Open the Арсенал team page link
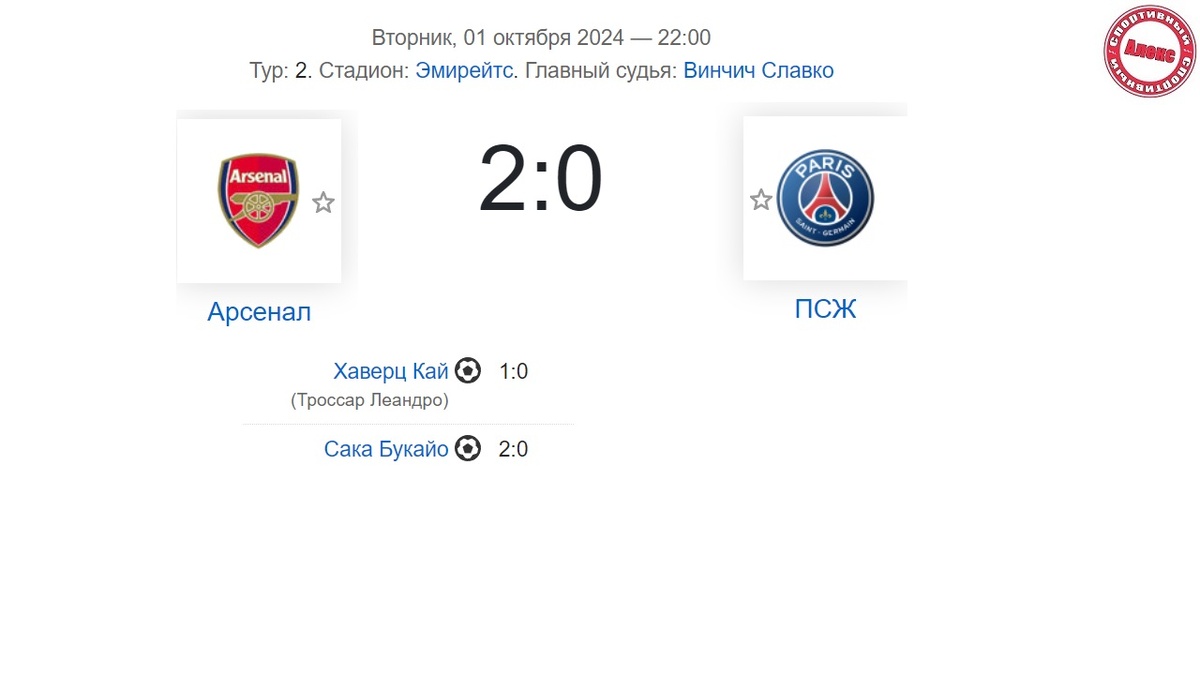The width and height of the screenshot is (1200, 675). point(259,312)
